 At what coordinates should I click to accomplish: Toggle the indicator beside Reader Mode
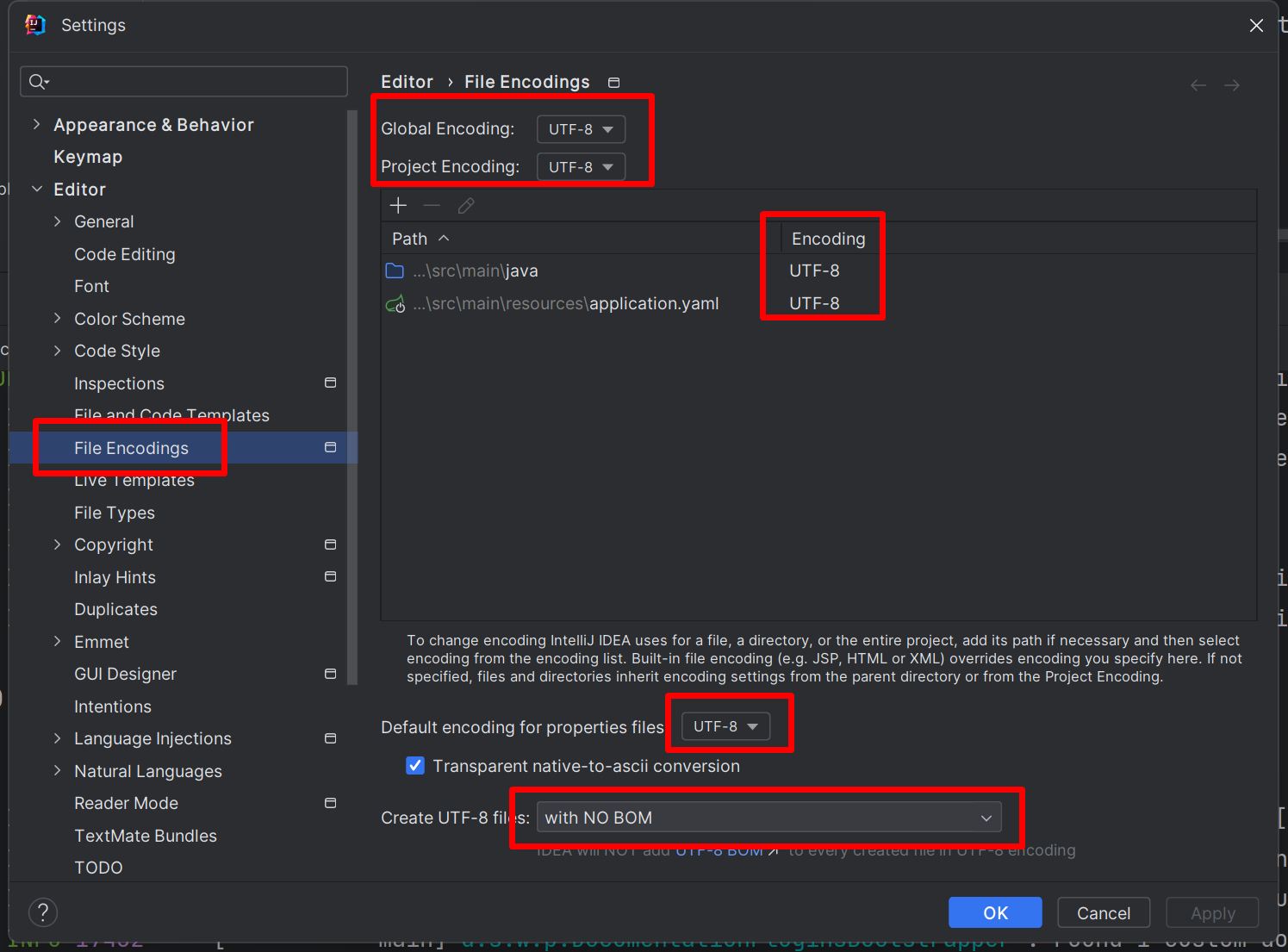pyautogui.click(x=330, y=803)
